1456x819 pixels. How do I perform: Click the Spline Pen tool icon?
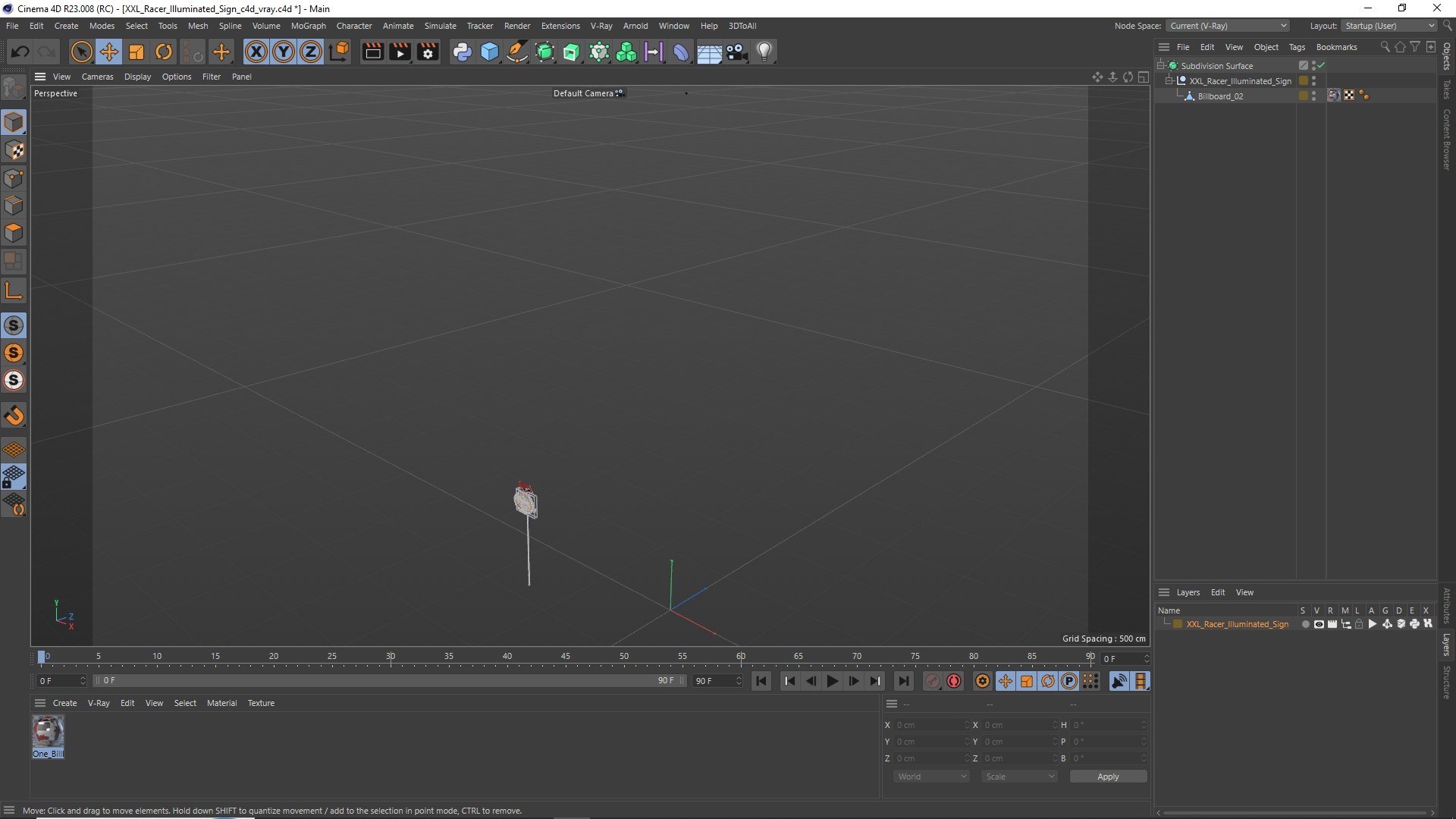coord(517,52)
